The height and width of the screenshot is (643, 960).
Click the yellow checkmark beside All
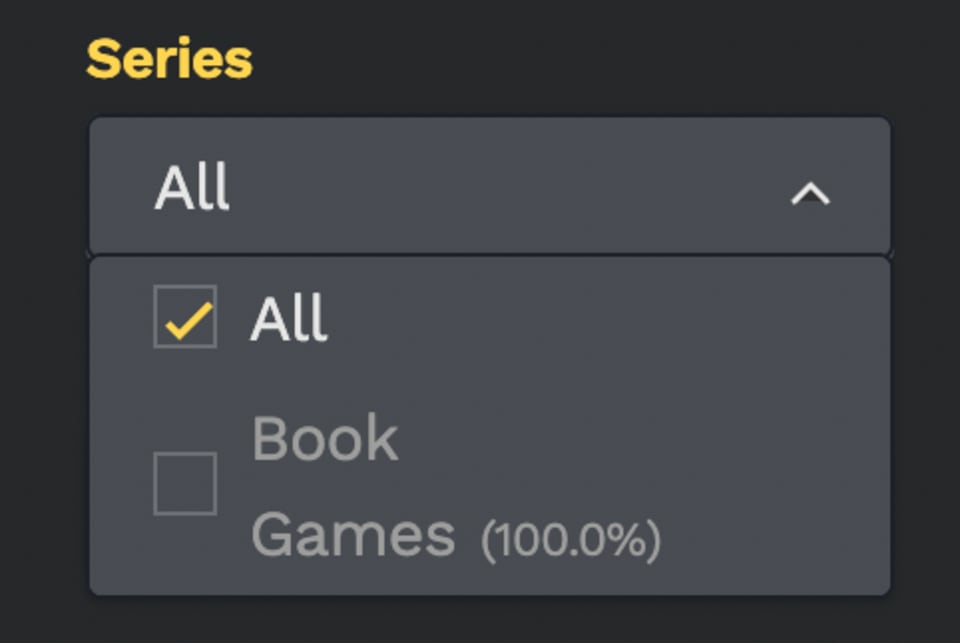(x=186, y=320)
